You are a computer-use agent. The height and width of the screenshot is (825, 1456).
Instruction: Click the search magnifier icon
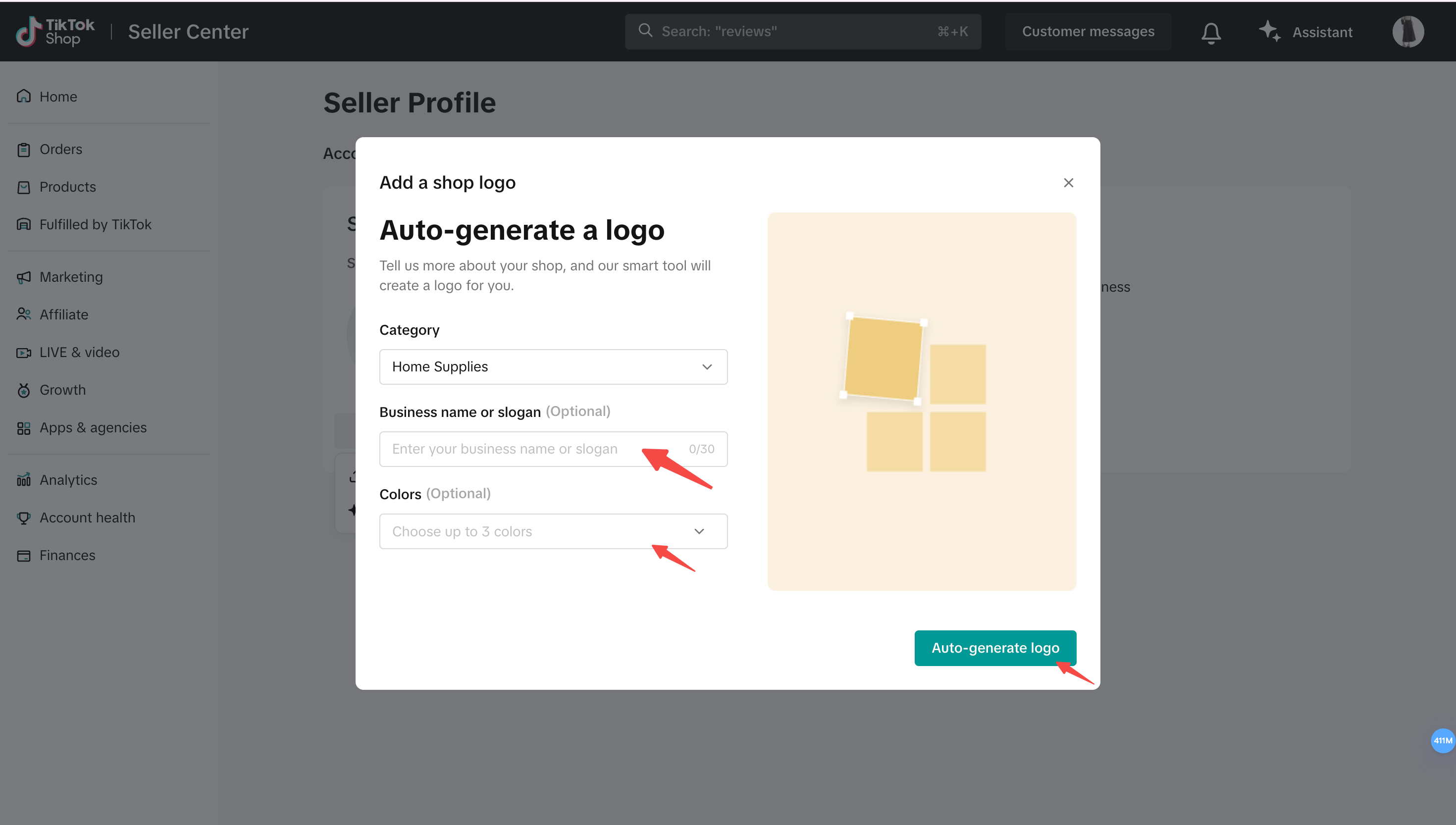pyautogui.click(x=645, y=31)
